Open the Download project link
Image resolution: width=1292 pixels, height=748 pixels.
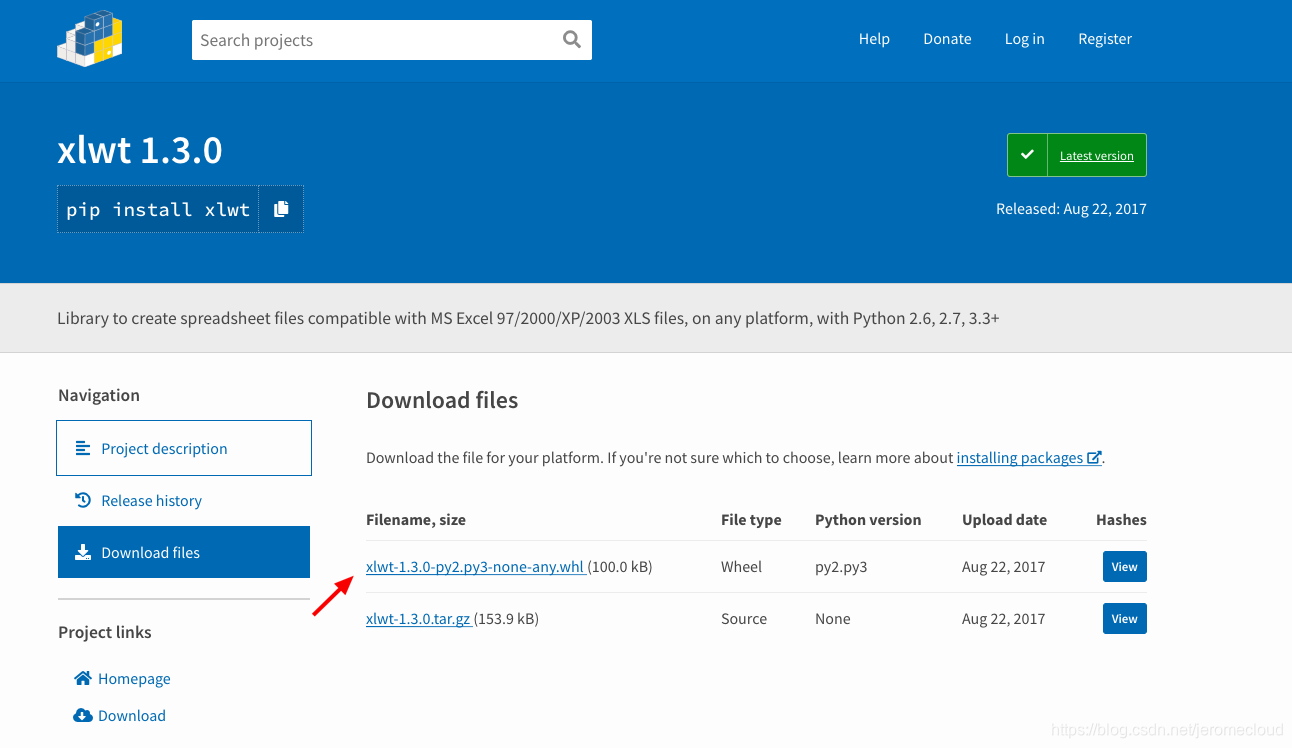pos(132,716)
